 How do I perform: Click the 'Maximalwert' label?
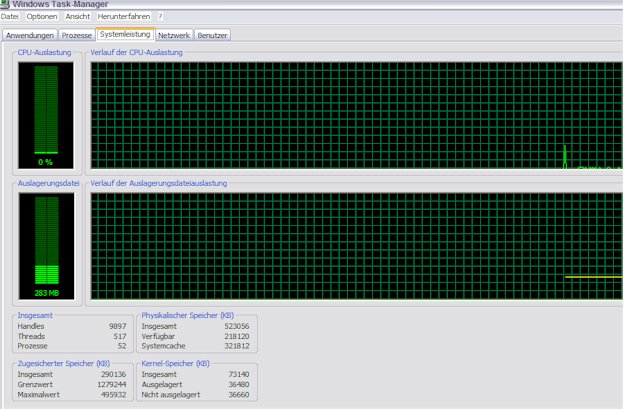(39, 395)
